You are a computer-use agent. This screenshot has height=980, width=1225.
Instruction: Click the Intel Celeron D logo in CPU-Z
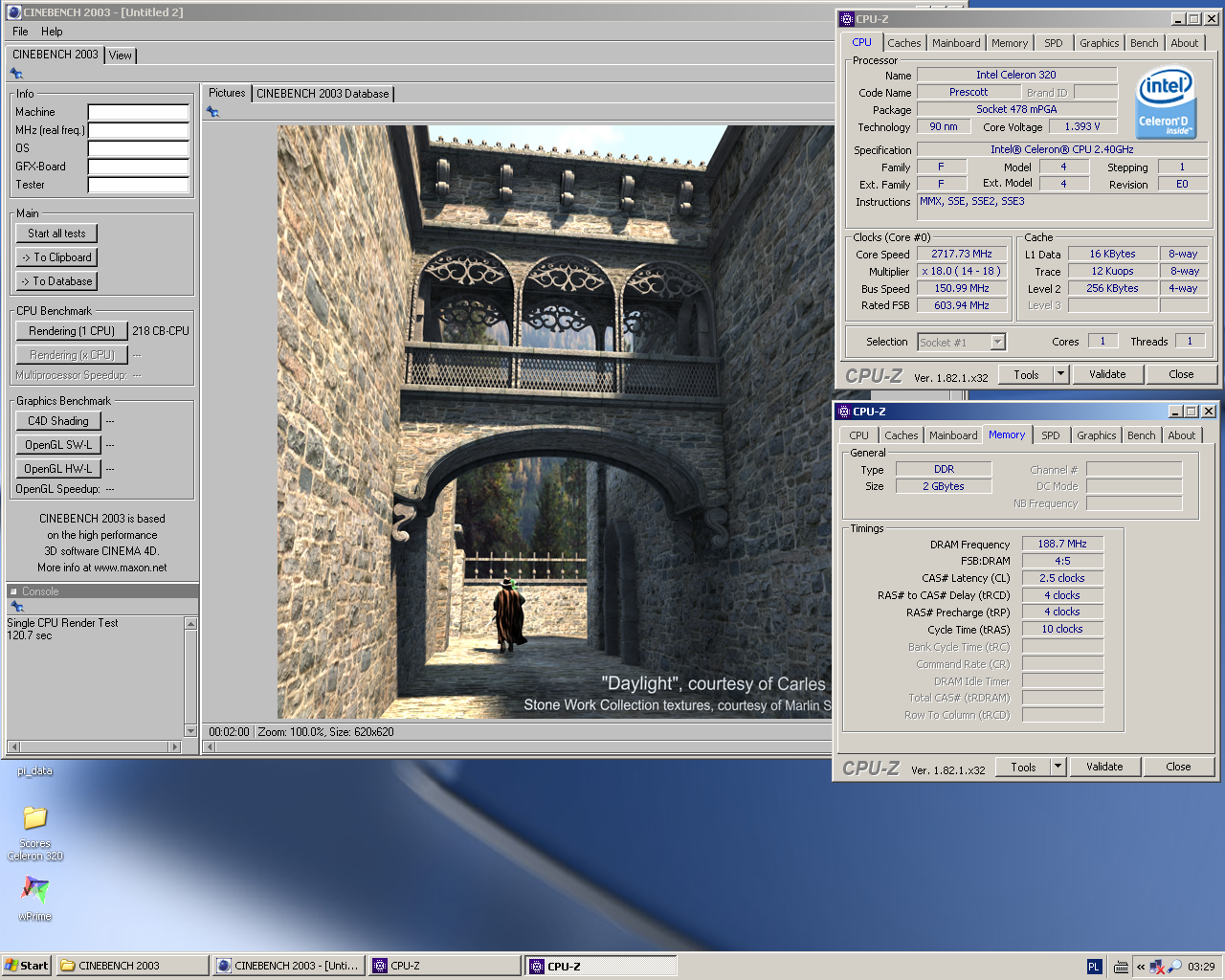click(1166, 102)
